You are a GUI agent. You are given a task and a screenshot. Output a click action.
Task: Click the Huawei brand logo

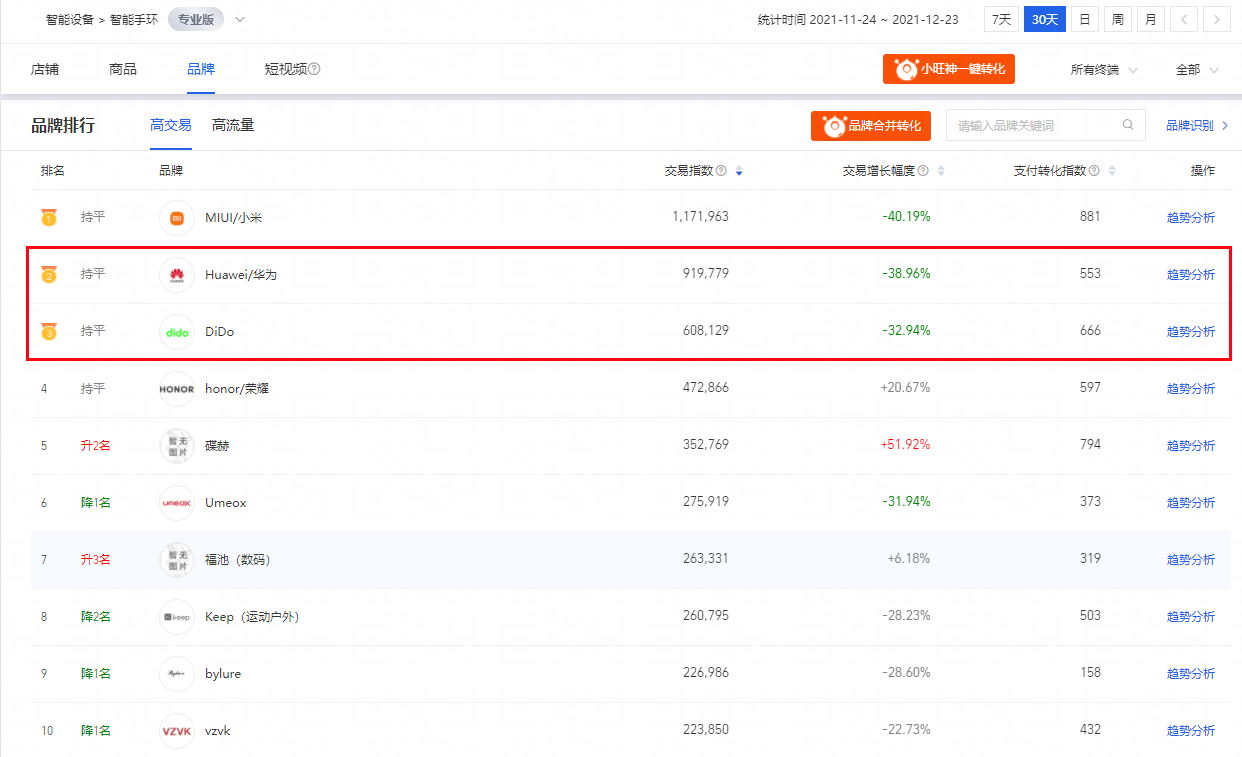click(177, 274)
